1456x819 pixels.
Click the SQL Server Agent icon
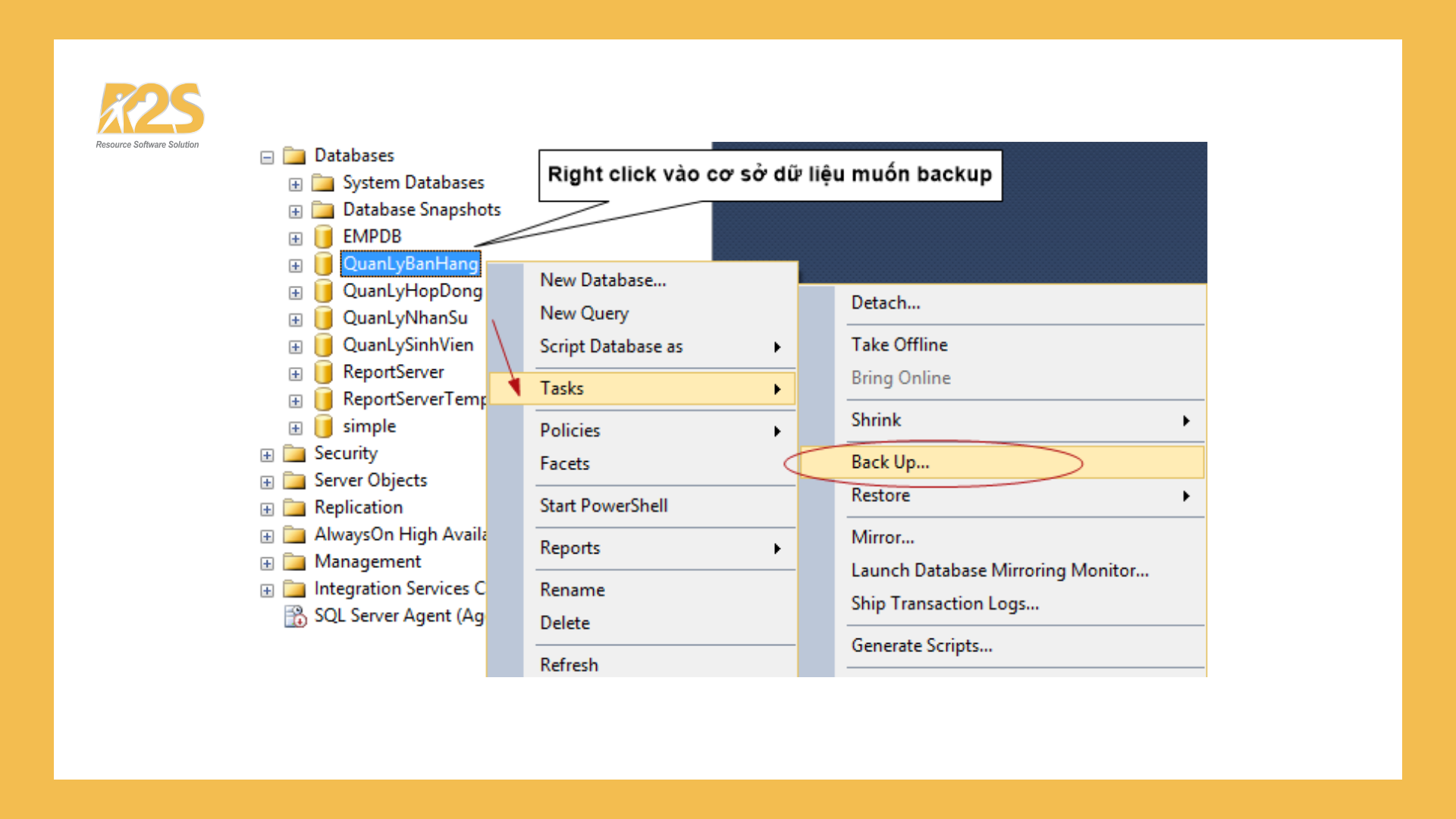296,616
